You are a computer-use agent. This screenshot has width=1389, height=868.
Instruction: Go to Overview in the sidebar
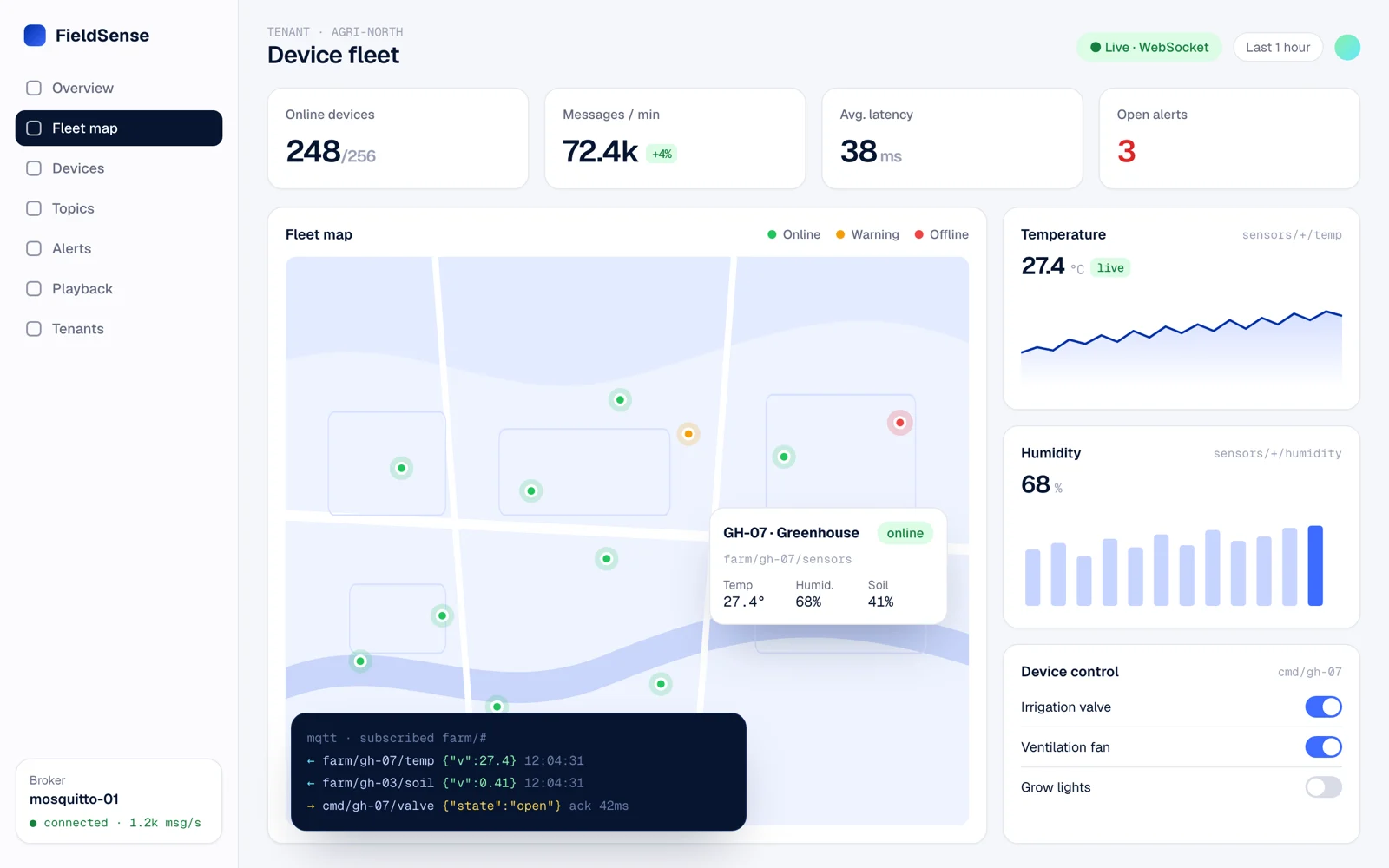(x=119, y=88)
